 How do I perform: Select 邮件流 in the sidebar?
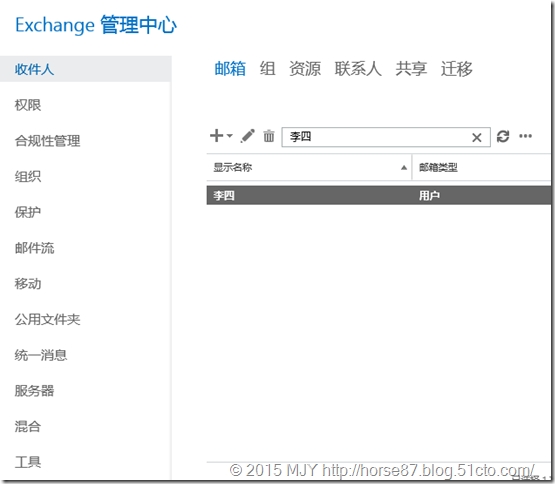point(34,248)
